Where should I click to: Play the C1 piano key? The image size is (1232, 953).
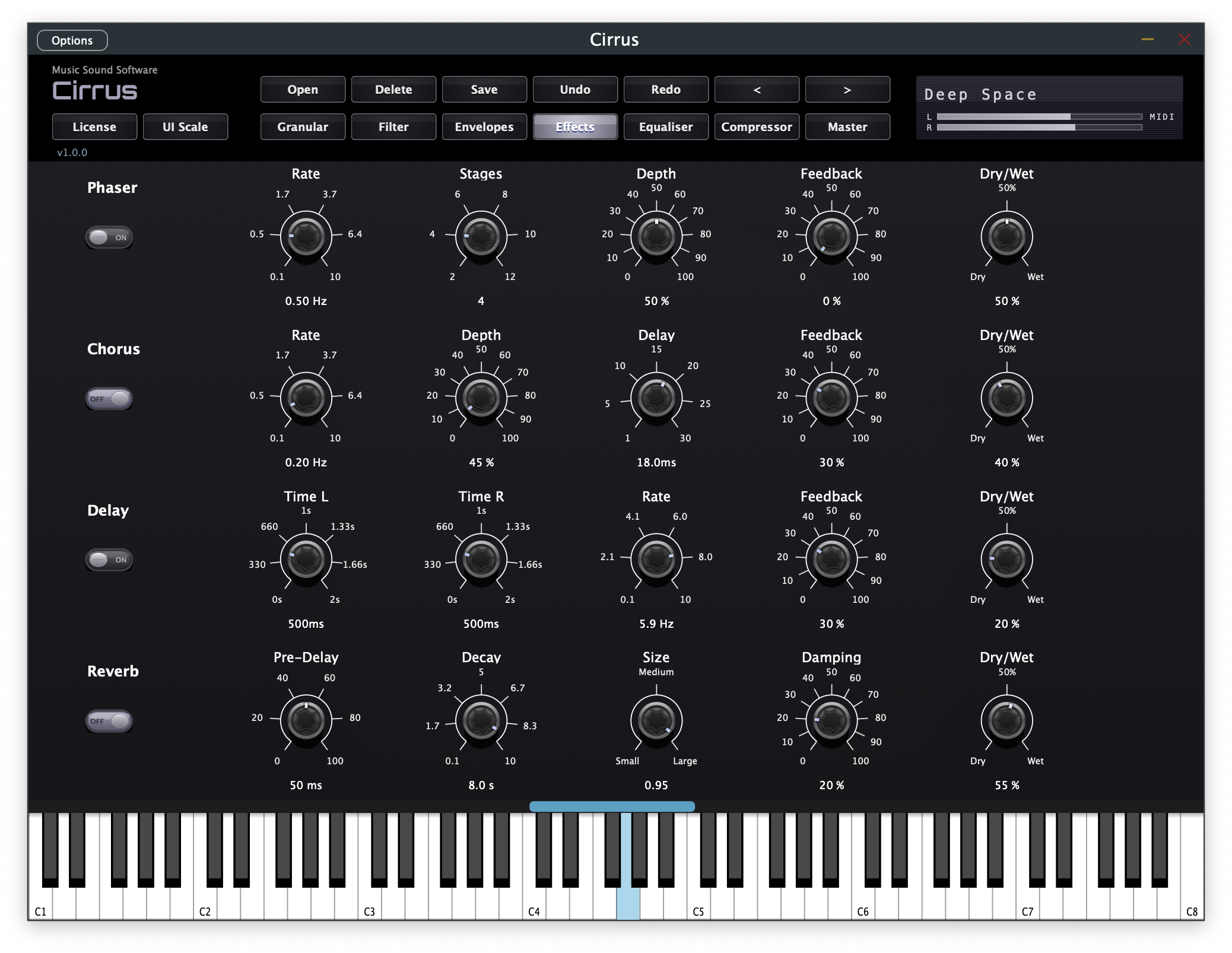(40, 905)
